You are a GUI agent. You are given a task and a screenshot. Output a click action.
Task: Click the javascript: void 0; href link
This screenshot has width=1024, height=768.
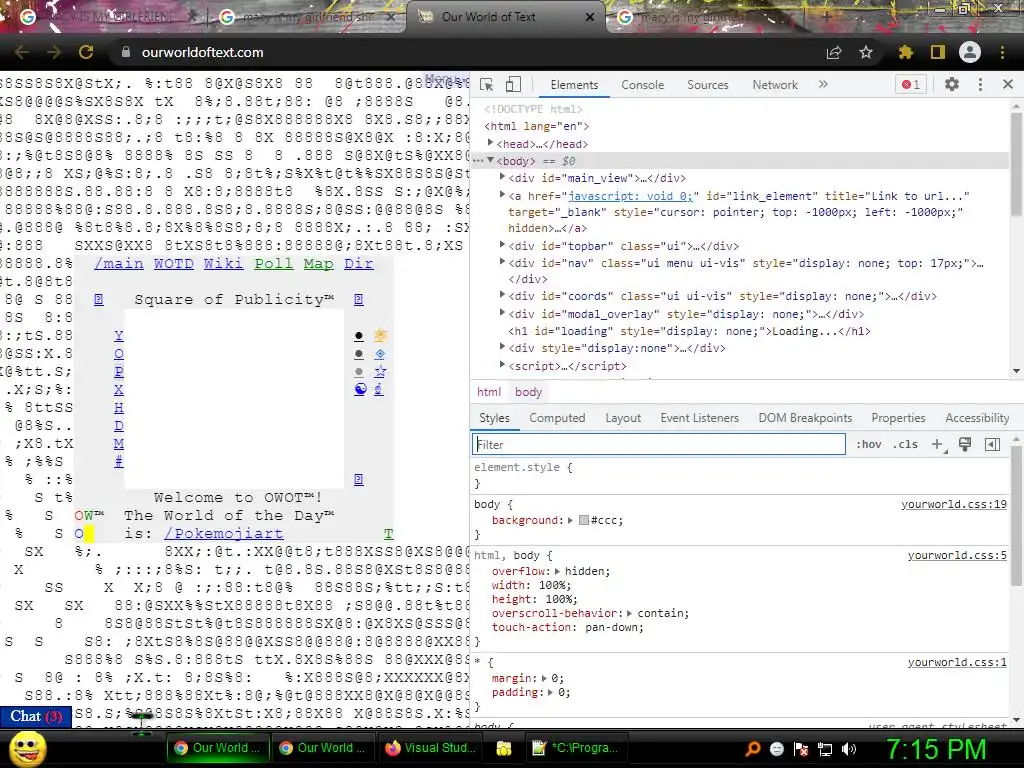pos(630,196)
